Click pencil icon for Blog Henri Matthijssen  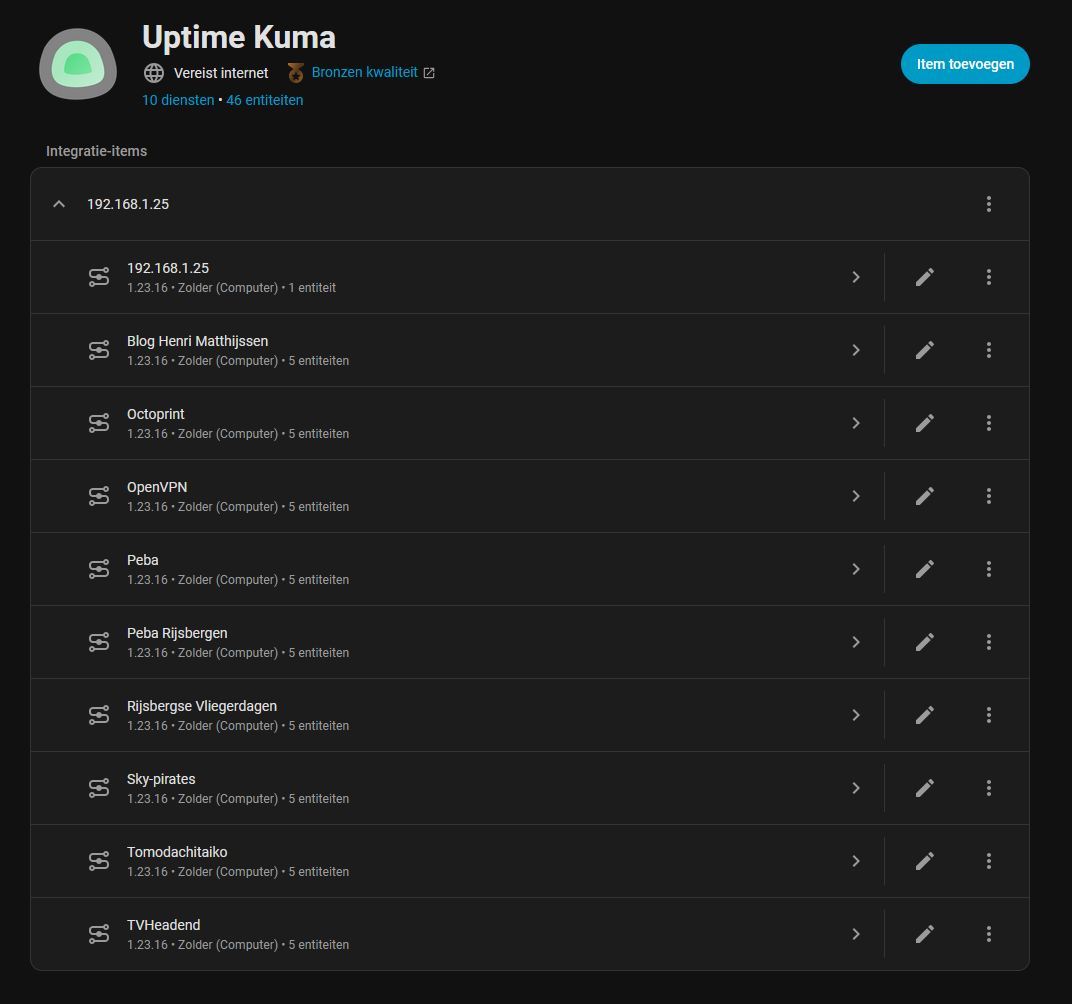click(x=925, y=350)
